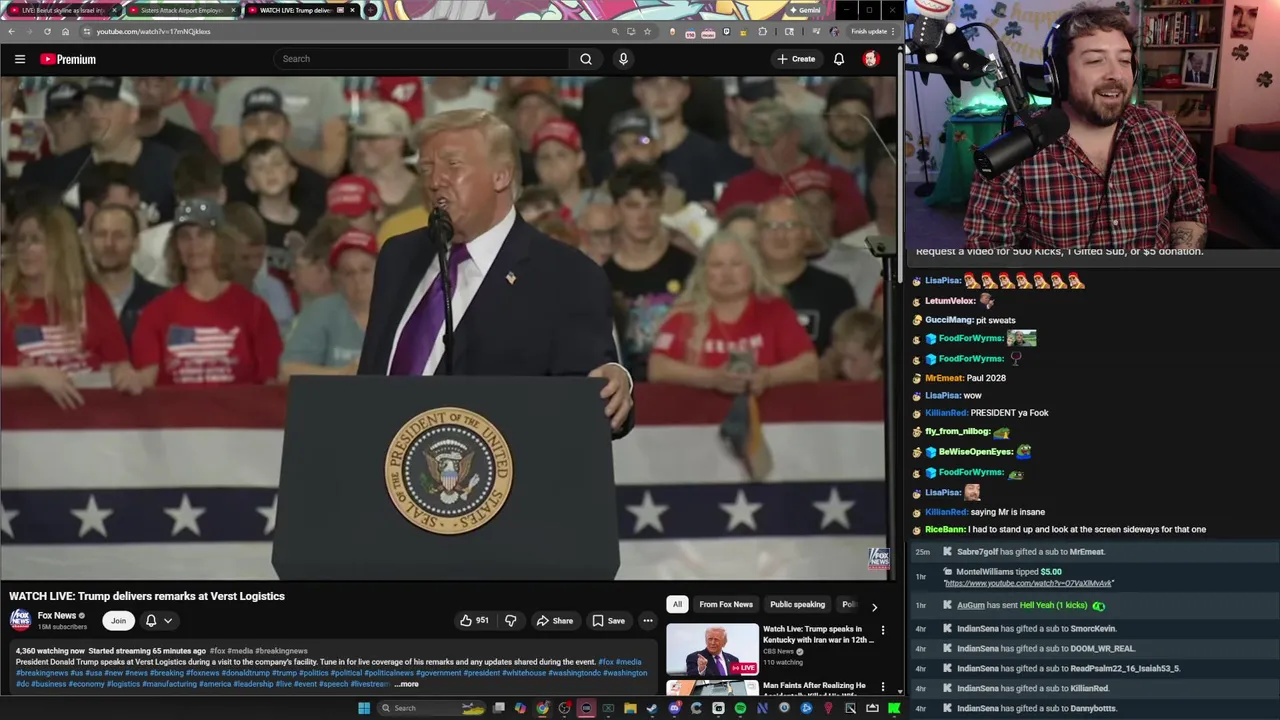Open Task View on the taskbar
This screenshot has width=1280, height=720.
tap(498, 708)
